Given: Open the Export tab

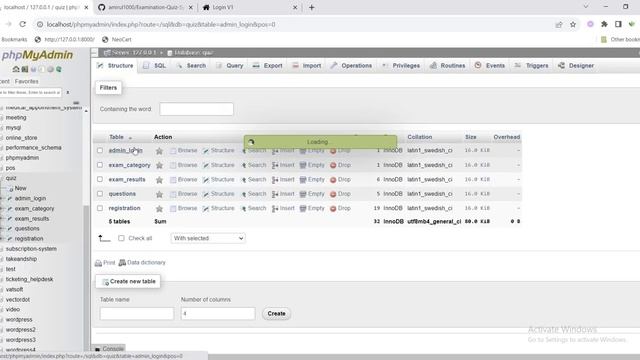Looking at the screenshot, I should 268,65.
